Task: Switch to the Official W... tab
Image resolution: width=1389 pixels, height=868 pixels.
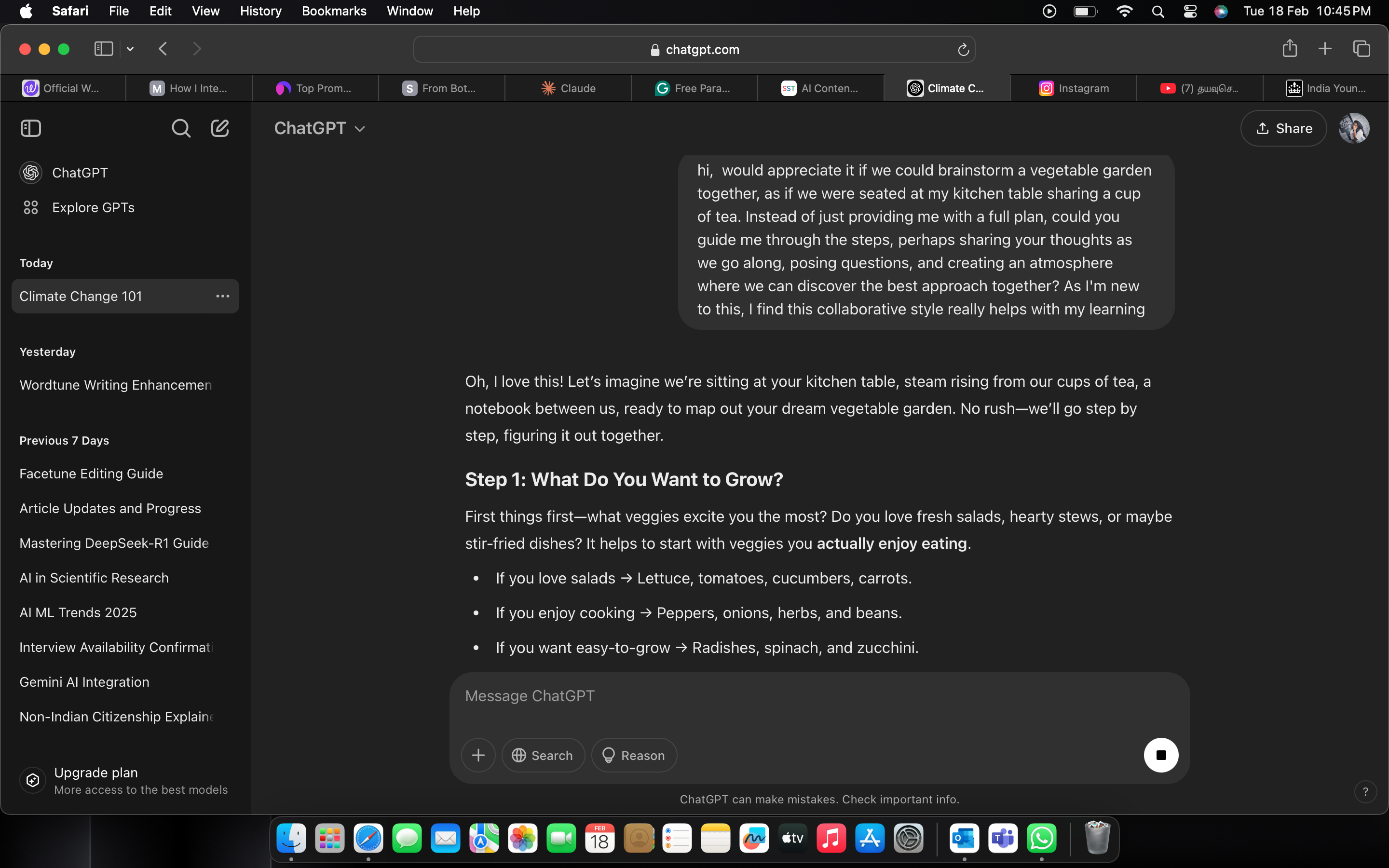Action: coord(63,88)
